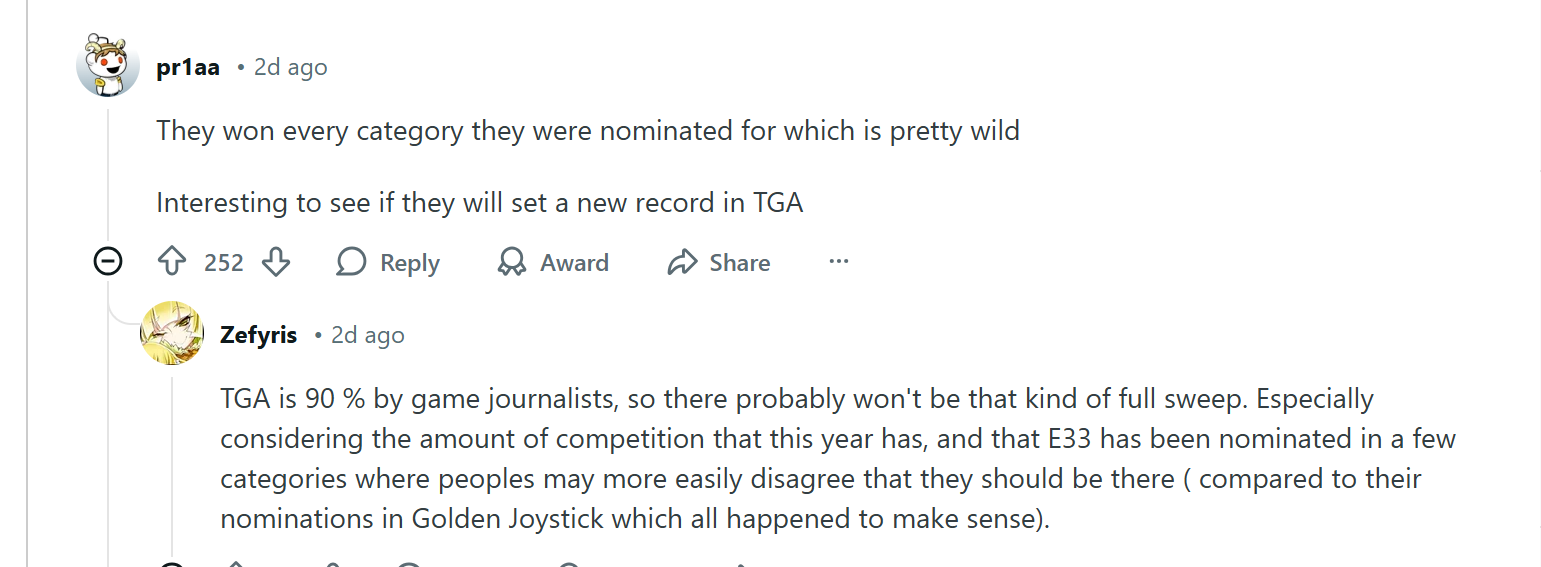Click the 252 vote count

[x=224, y=263]
